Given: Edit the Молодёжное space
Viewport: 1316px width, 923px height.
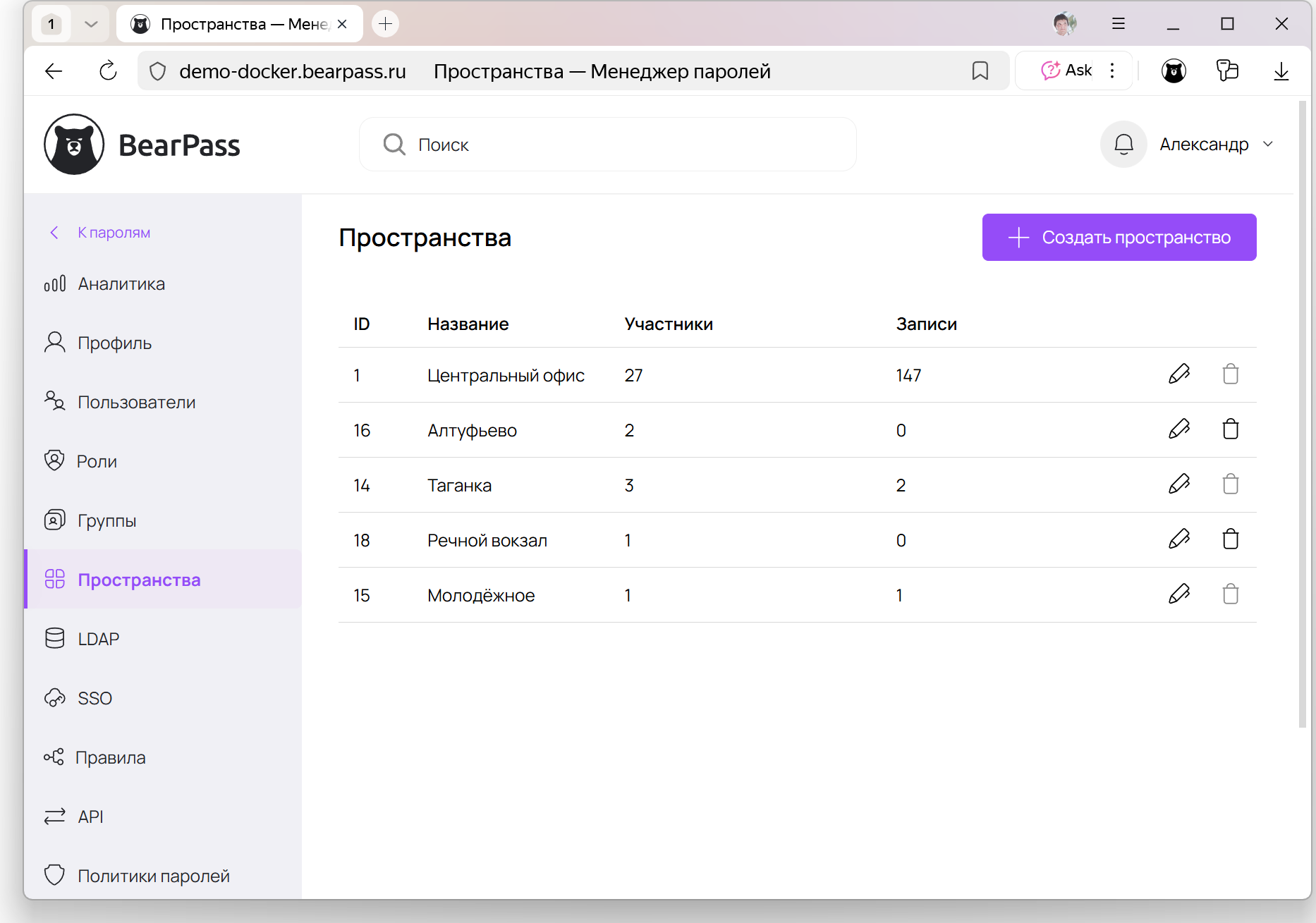Looking at the screenshot, I should [x=1178, y=594].
